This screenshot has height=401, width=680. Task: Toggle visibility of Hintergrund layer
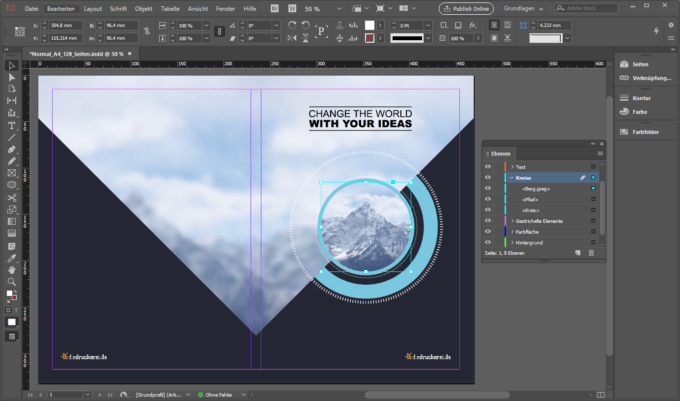(488, 242)
